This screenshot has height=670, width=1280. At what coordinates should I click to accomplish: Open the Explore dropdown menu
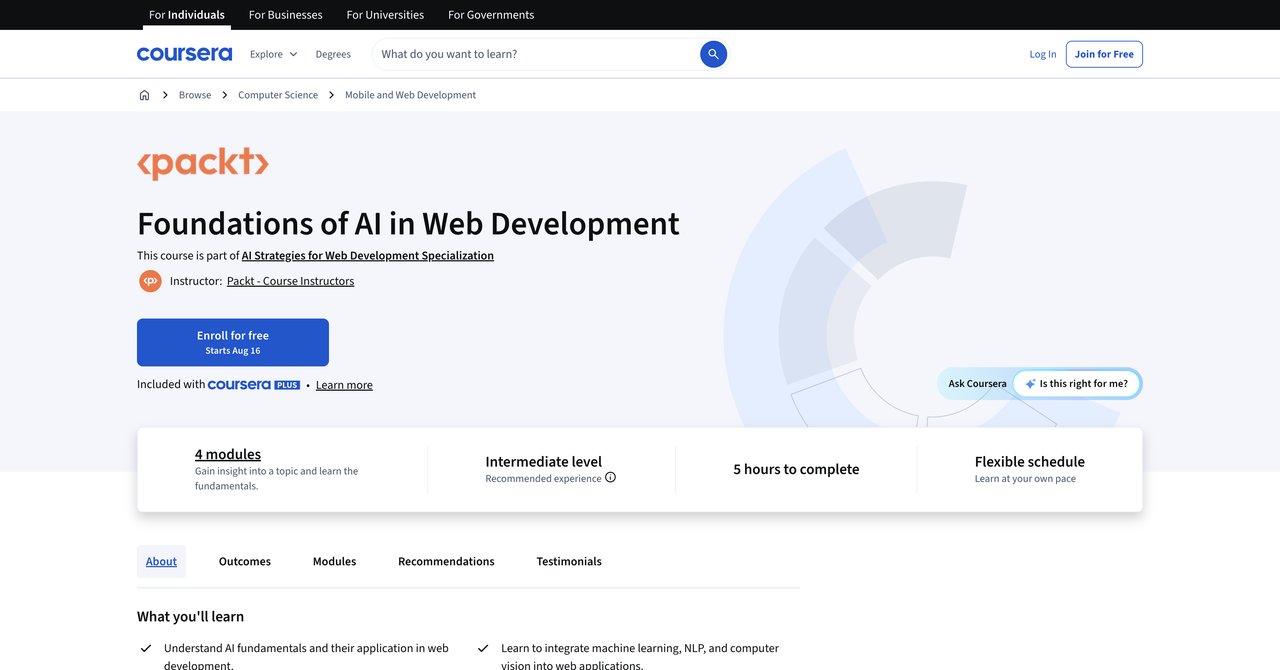tap(273, 54)
